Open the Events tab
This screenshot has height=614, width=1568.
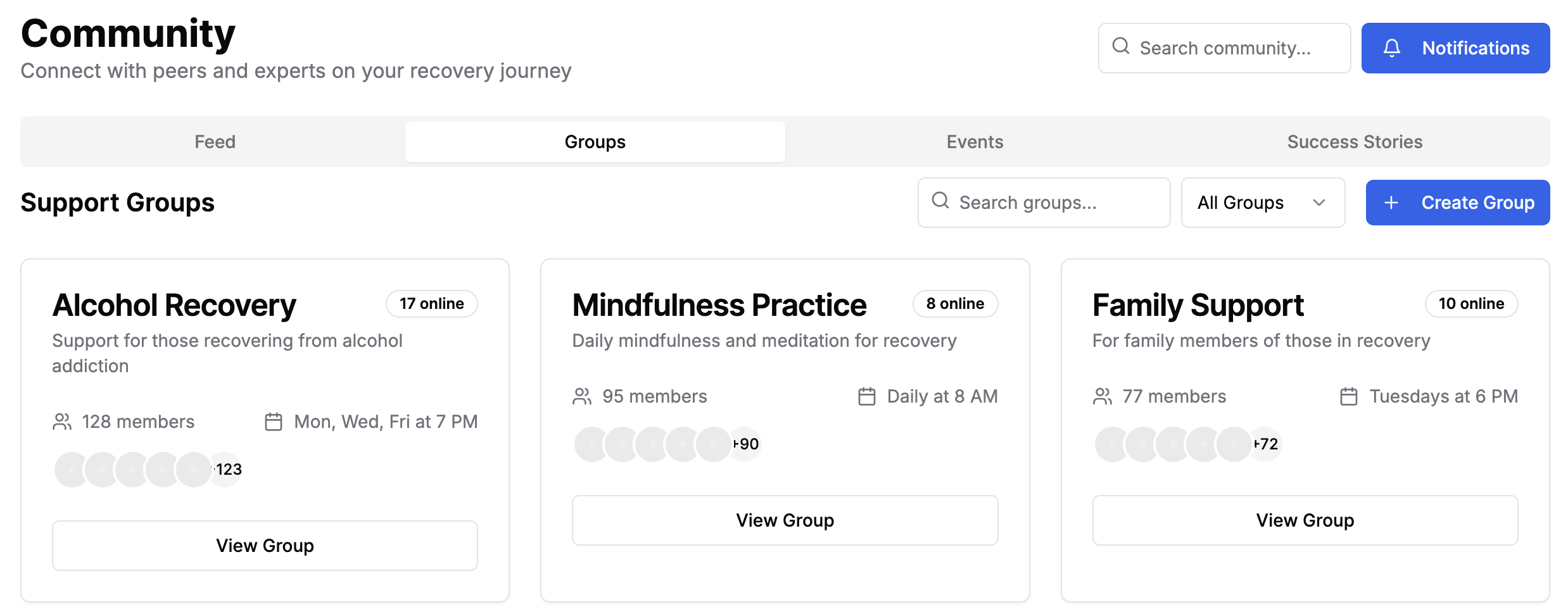pyautogui.click(x=975, y=142)
